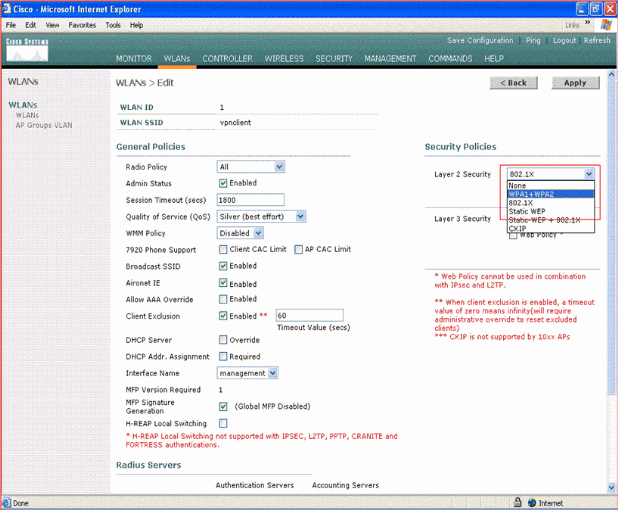Select None in the Layer 2 Security list
Viewport: 618px width, 510px height.
[551, 185]
